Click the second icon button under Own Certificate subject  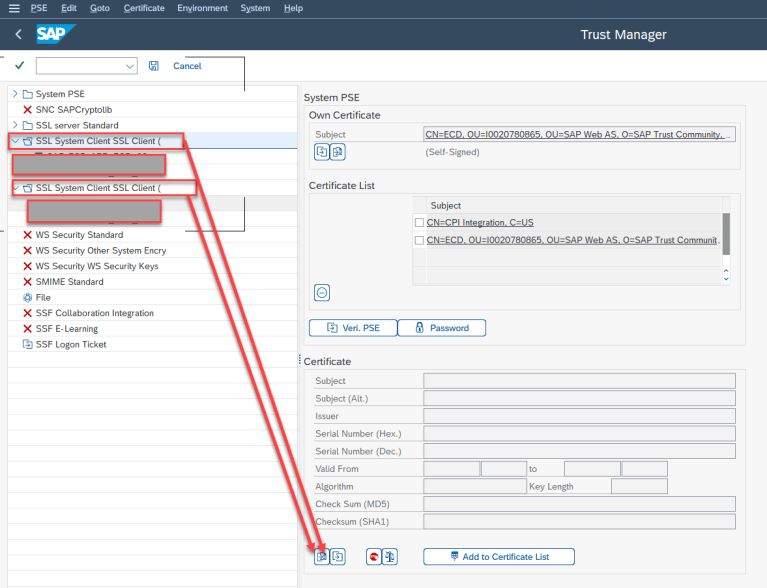tap(338, 152)
